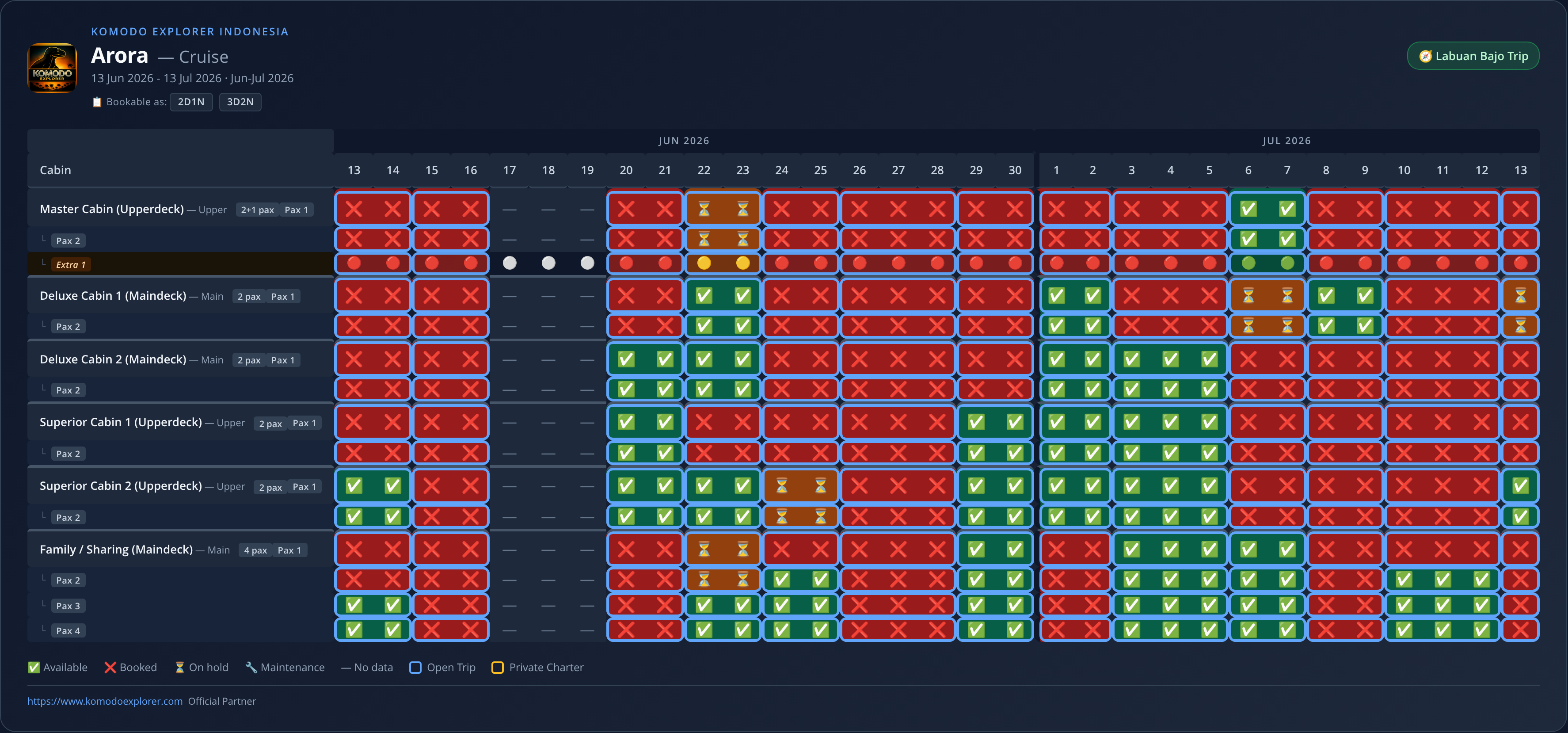This screenshot has width=1568, height=733.
Task: Click Deluxe Cabin 1 Pax 1 hourglass Jul 6
Action: [1248, 296]
